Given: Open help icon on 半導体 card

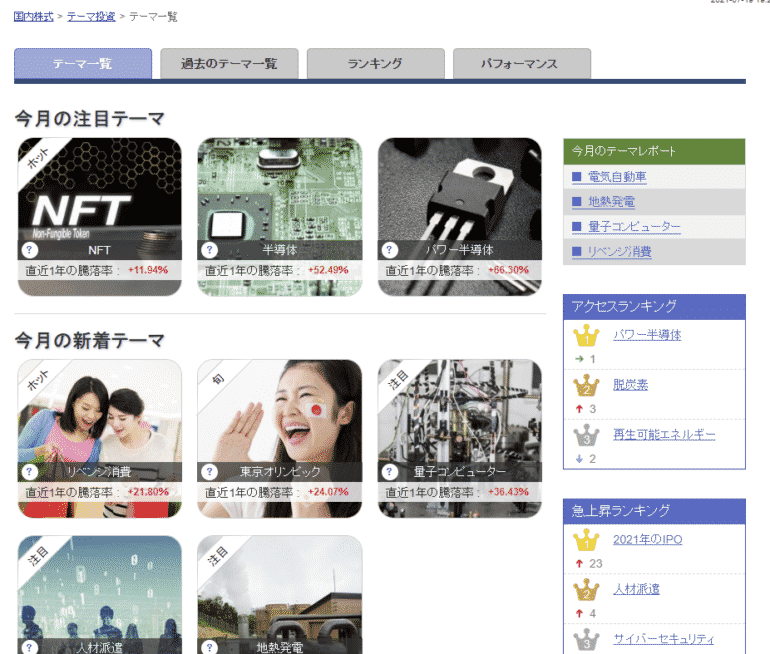Looking at the screenshot, I should coord(210,250).
